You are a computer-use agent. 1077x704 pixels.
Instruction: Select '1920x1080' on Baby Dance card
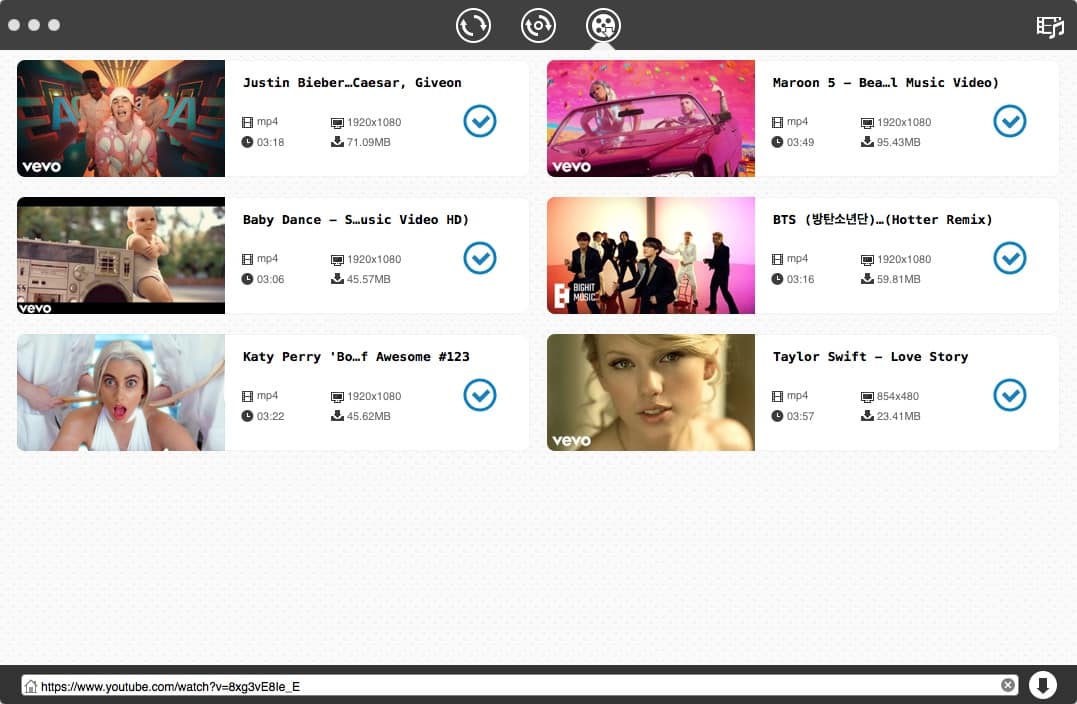pos(374,259)
